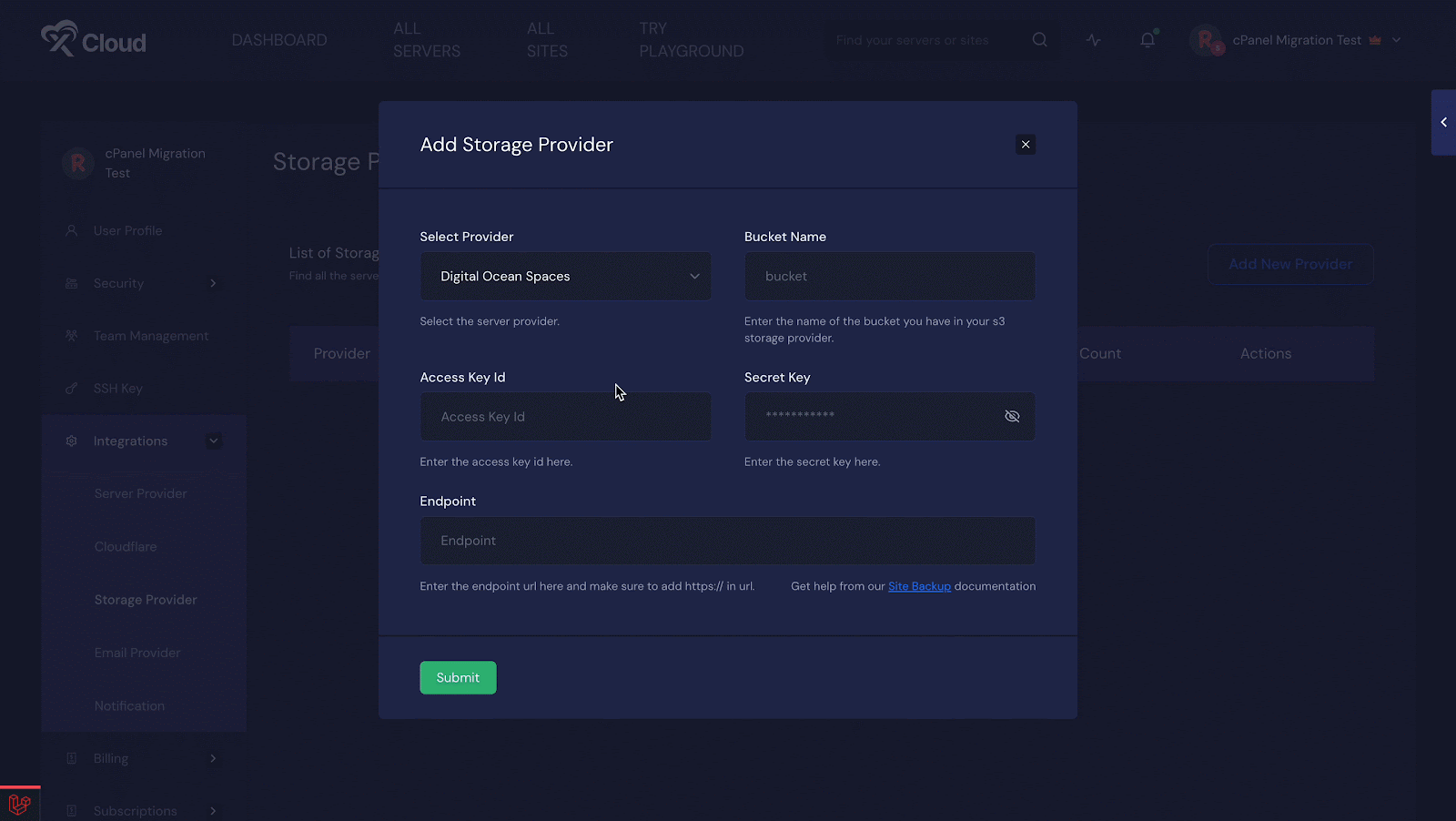Select the SSH Key icon in sidebar
1456x821 pixels.
click(72, 388)
